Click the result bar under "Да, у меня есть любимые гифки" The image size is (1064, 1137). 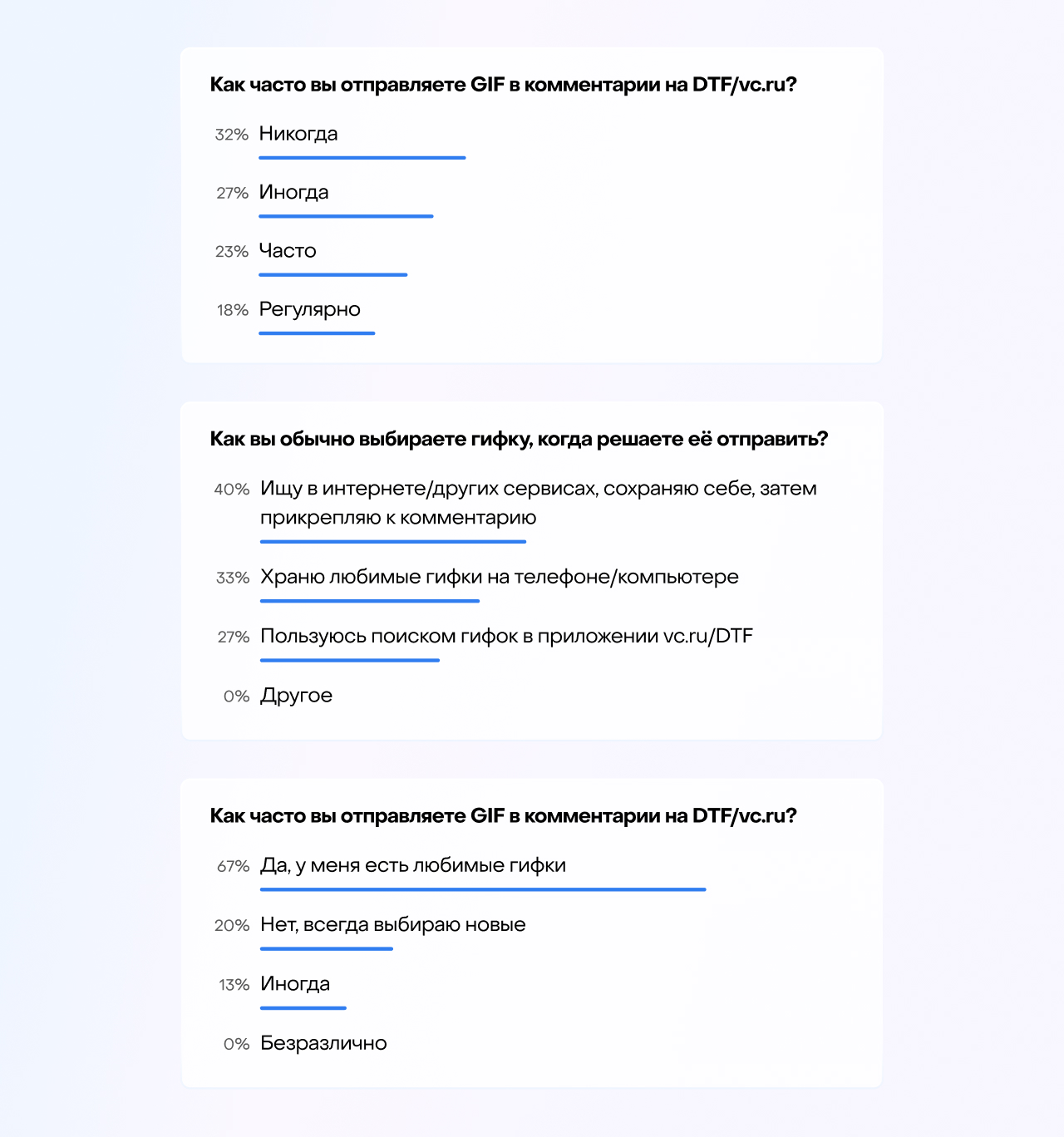point(482,889)
